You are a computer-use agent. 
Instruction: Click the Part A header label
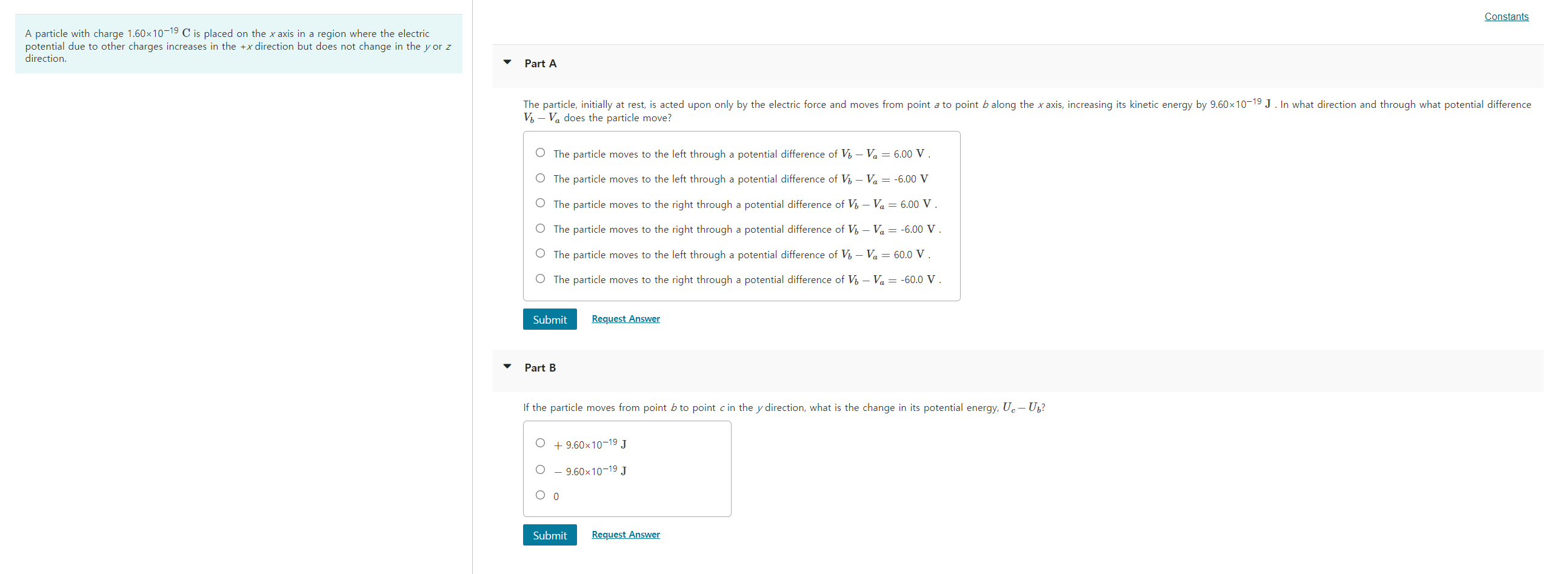(540, 62)
